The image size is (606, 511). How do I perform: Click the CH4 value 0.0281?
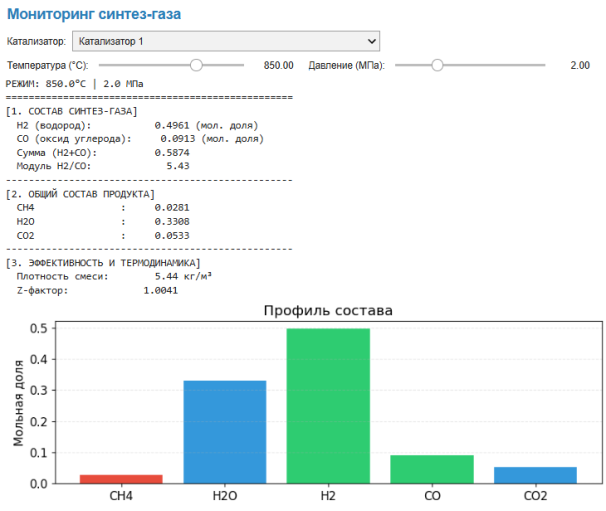point(172,208)
